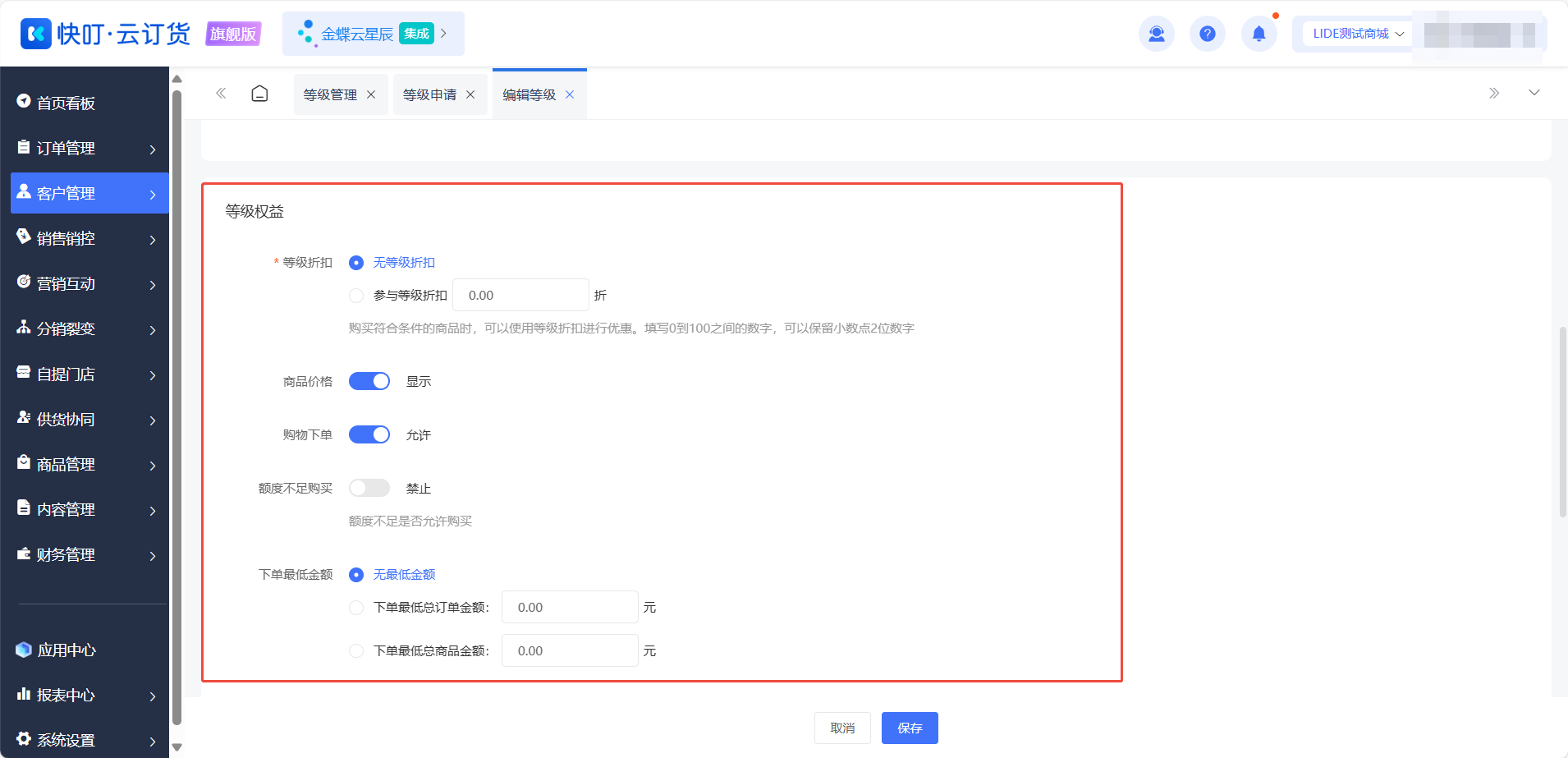Expand the LIDE测试商城 store dropdown
Screen dimensions: 1568x758
1358,34
